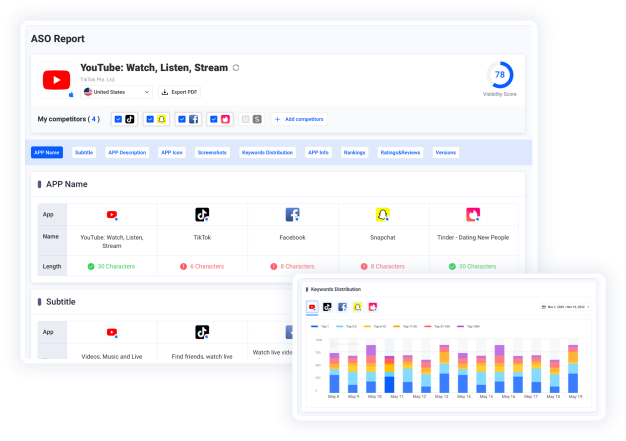Uncheck the TikTok competitor checkbox

coord(118,119)
